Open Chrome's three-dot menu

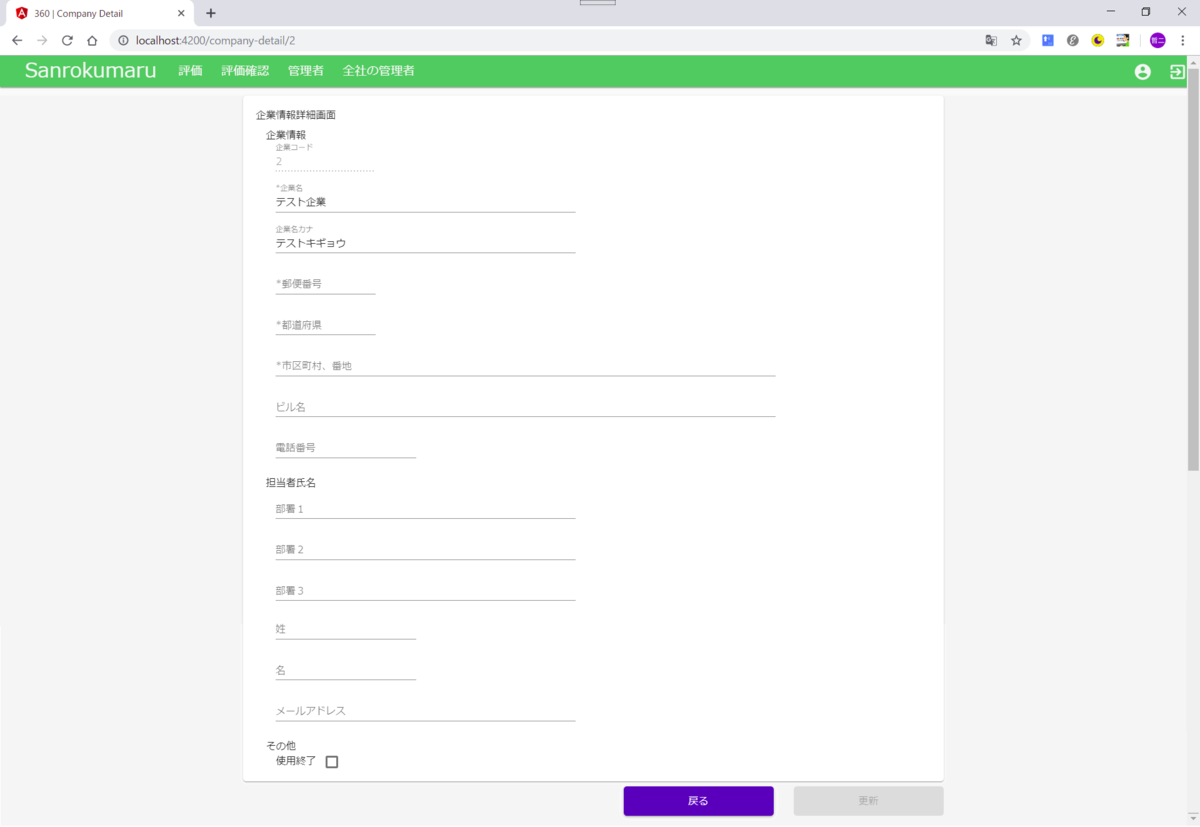click(1183, 41)
